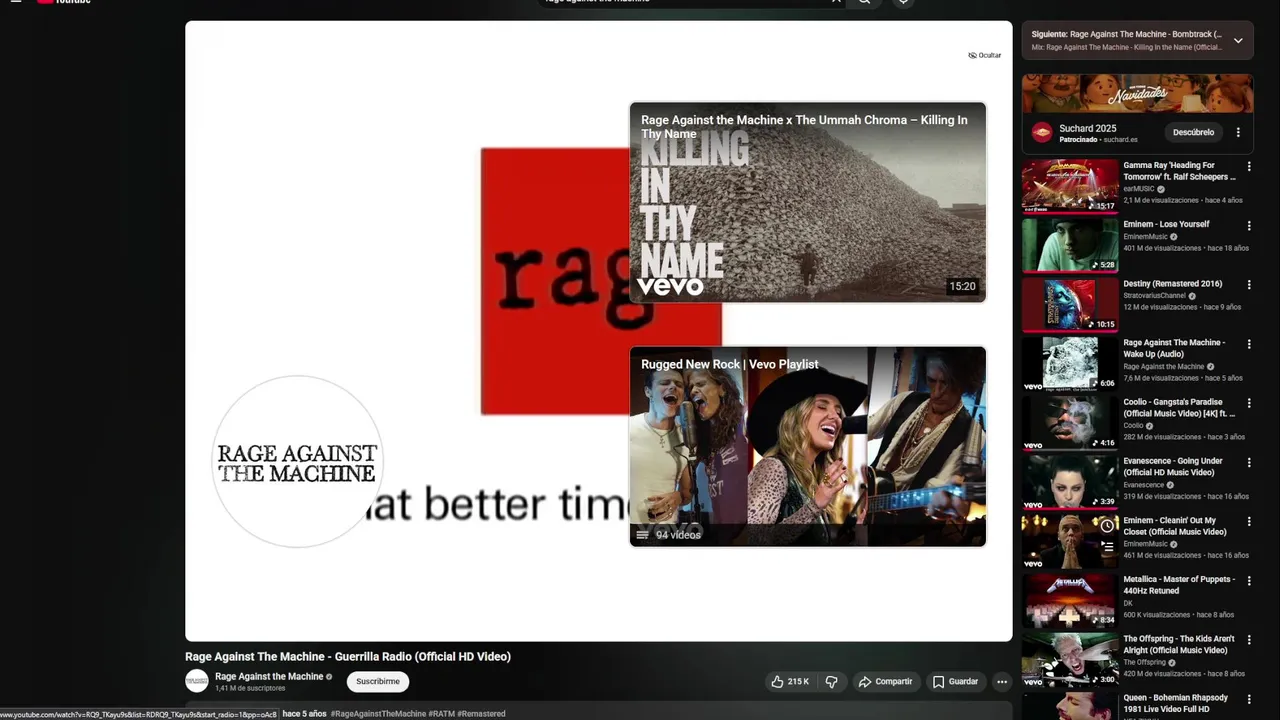Image resolution: width=1280 pixels, height=720 pixels.
Task: Click Rage Against The Machine - Wake Up title
Action: [x=1174, y=348]
